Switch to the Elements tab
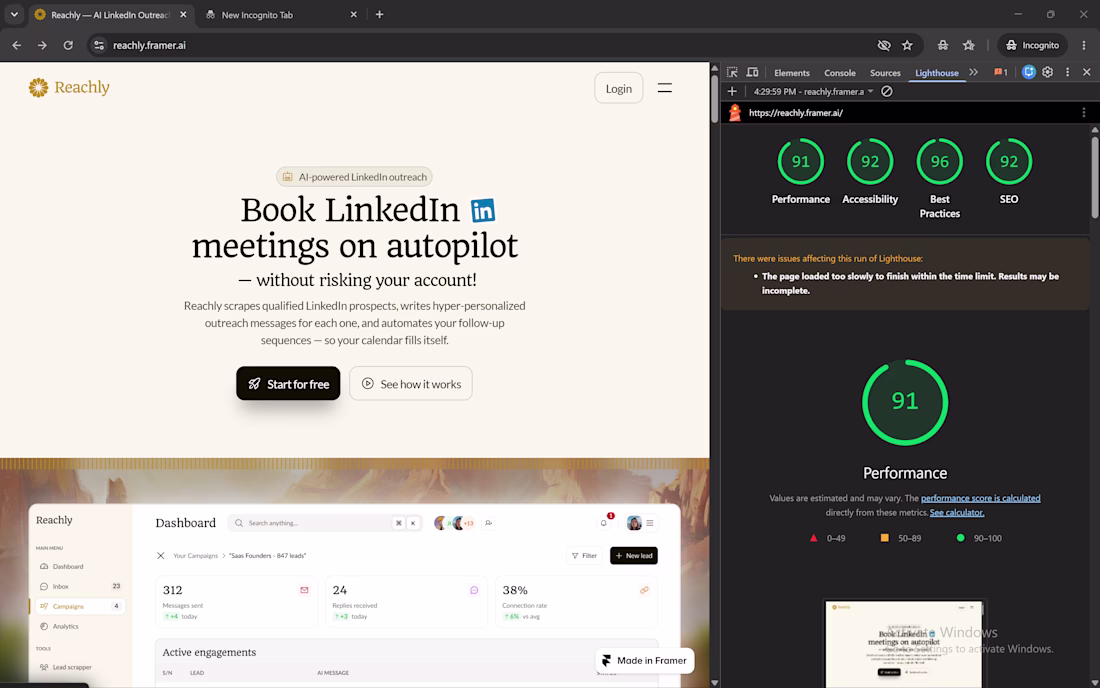This screenshot has width=1100, height=688. (x=791, y=73)
